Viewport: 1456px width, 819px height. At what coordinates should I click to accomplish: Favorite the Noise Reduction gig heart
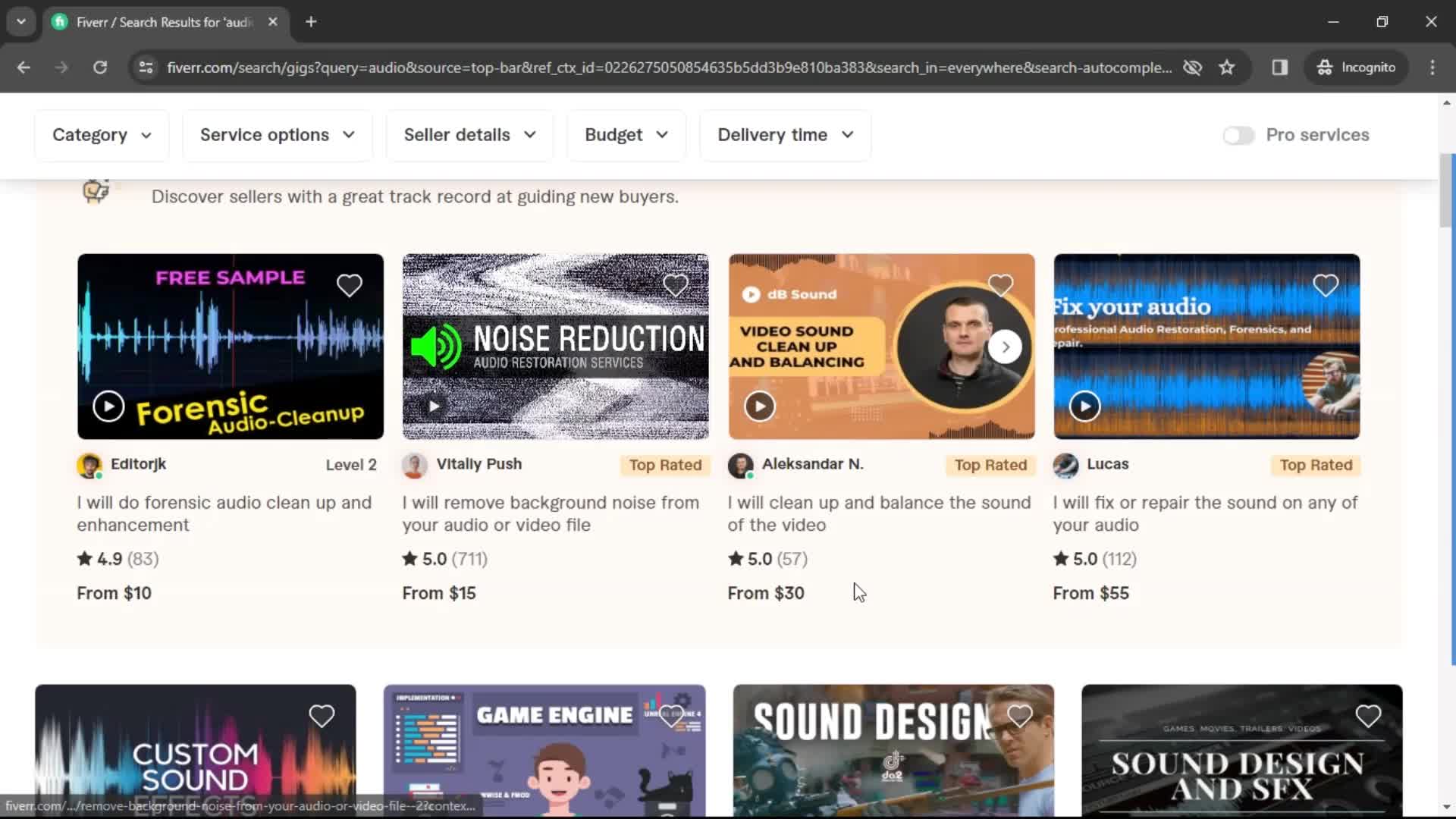tap(675, 286)
